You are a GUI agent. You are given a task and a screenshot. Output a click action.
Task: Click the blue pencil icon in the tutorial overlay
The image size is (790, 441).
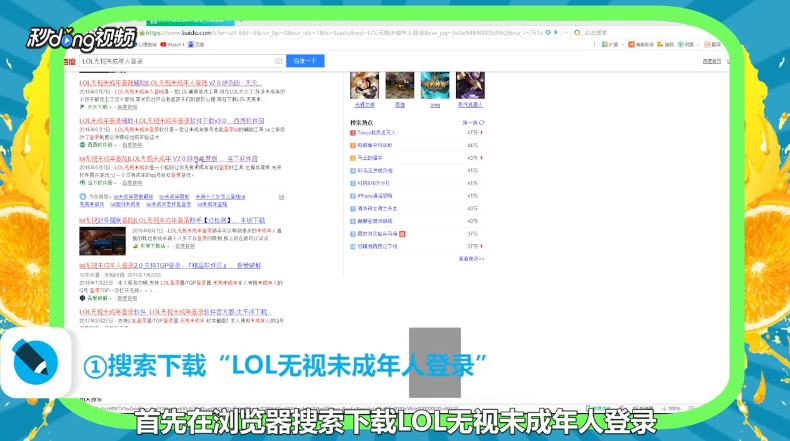35,362
